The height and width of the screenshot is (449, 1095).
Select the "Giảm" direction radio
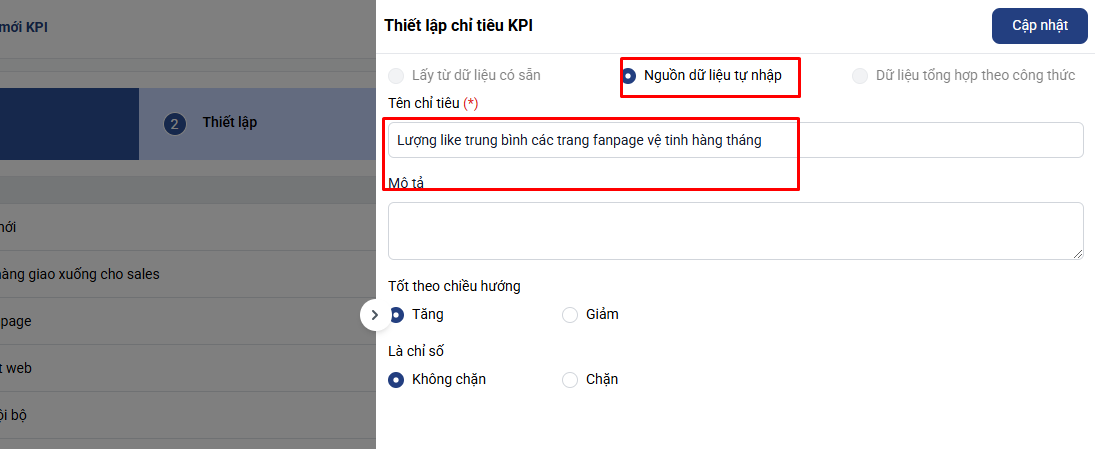point(570,315)
